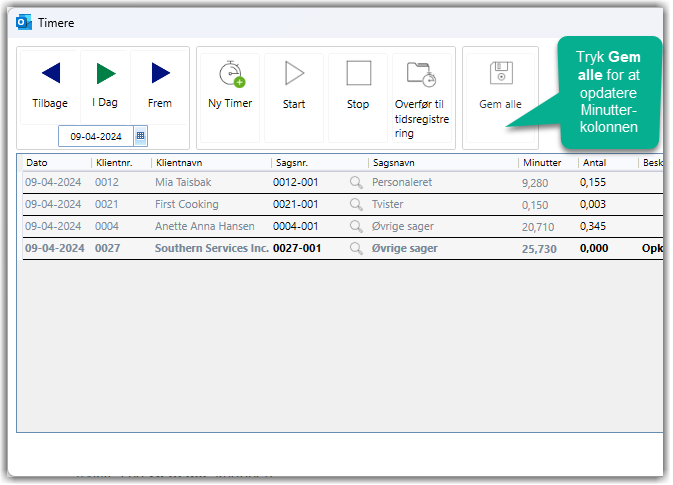Select the Mia Taisbak client name
This screenshot has height=485, width=673.
click(x=183, y=182)
